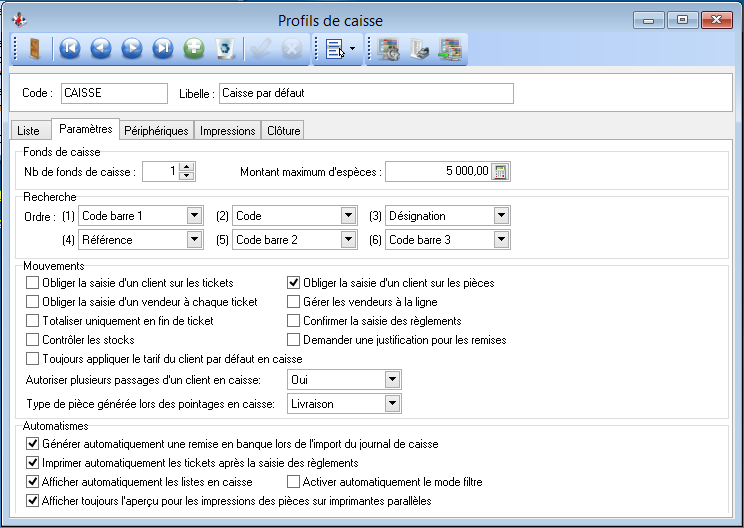Viewport: 744px width, 528px height.
Task: Toggle 'Activer automatiquement le mode filtre'
Action: [294, 482]
